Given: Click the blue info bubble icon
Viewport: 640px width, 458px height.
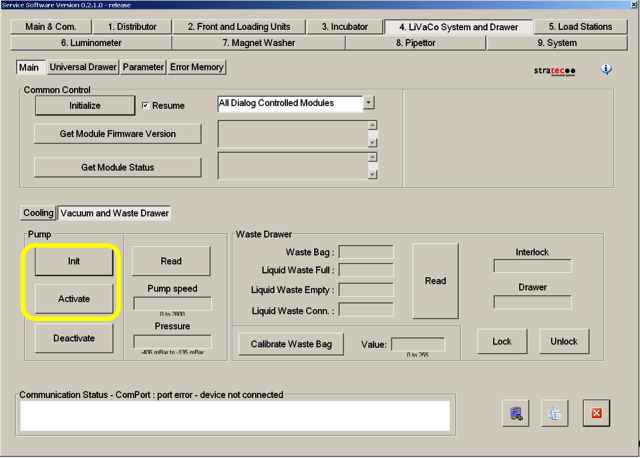Looking at the screenshot, I should (x=606, y=69).
